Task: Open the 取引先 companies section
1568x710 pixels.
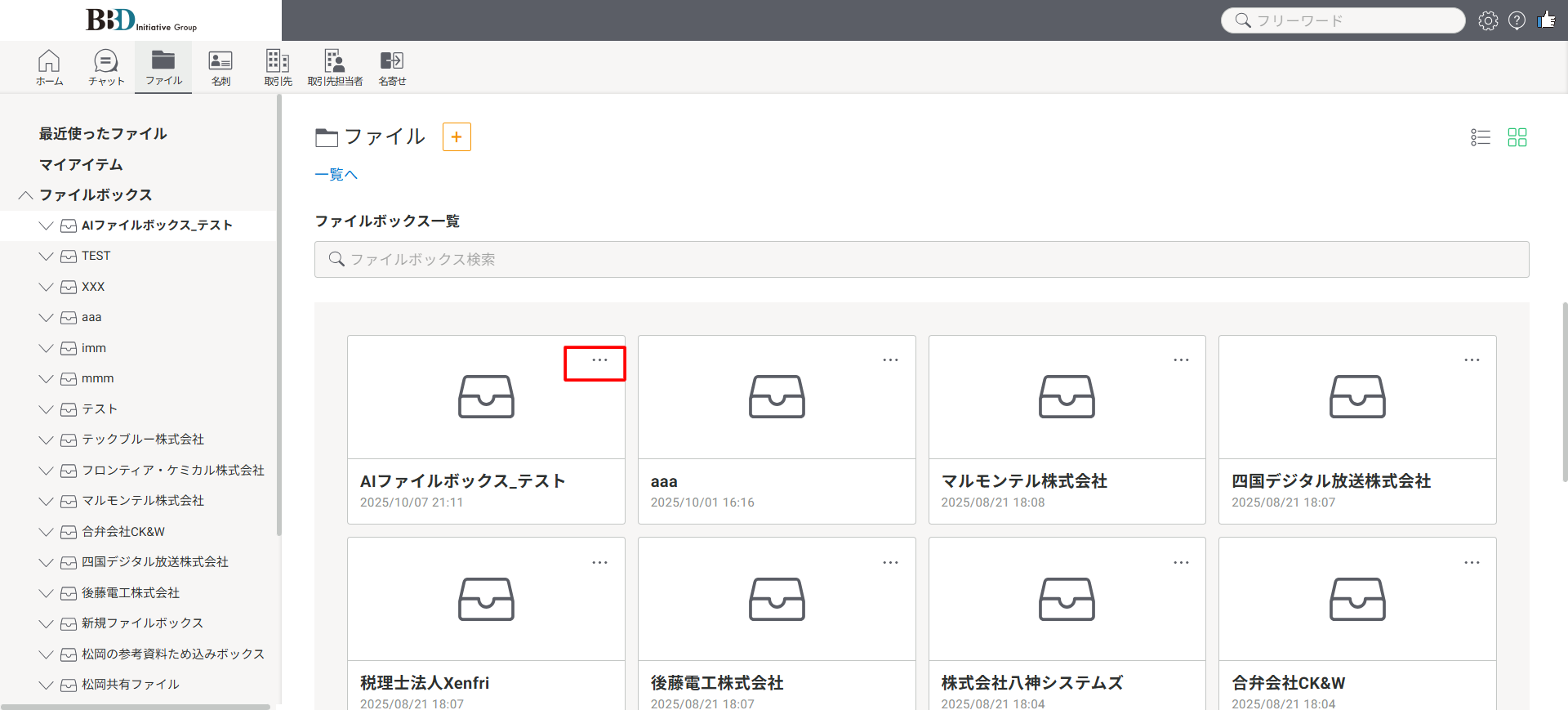Action: (x=278, y=67)
